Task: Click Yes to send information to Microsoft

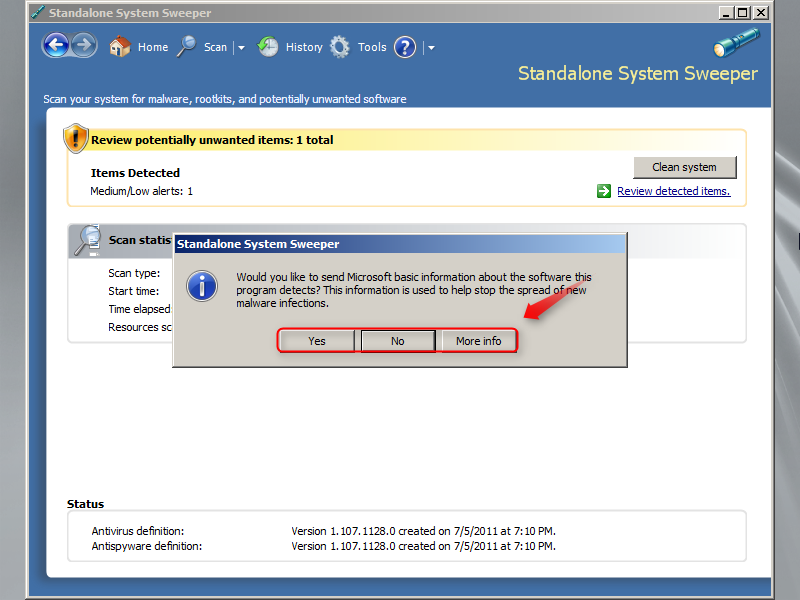Action: point(316,340)
